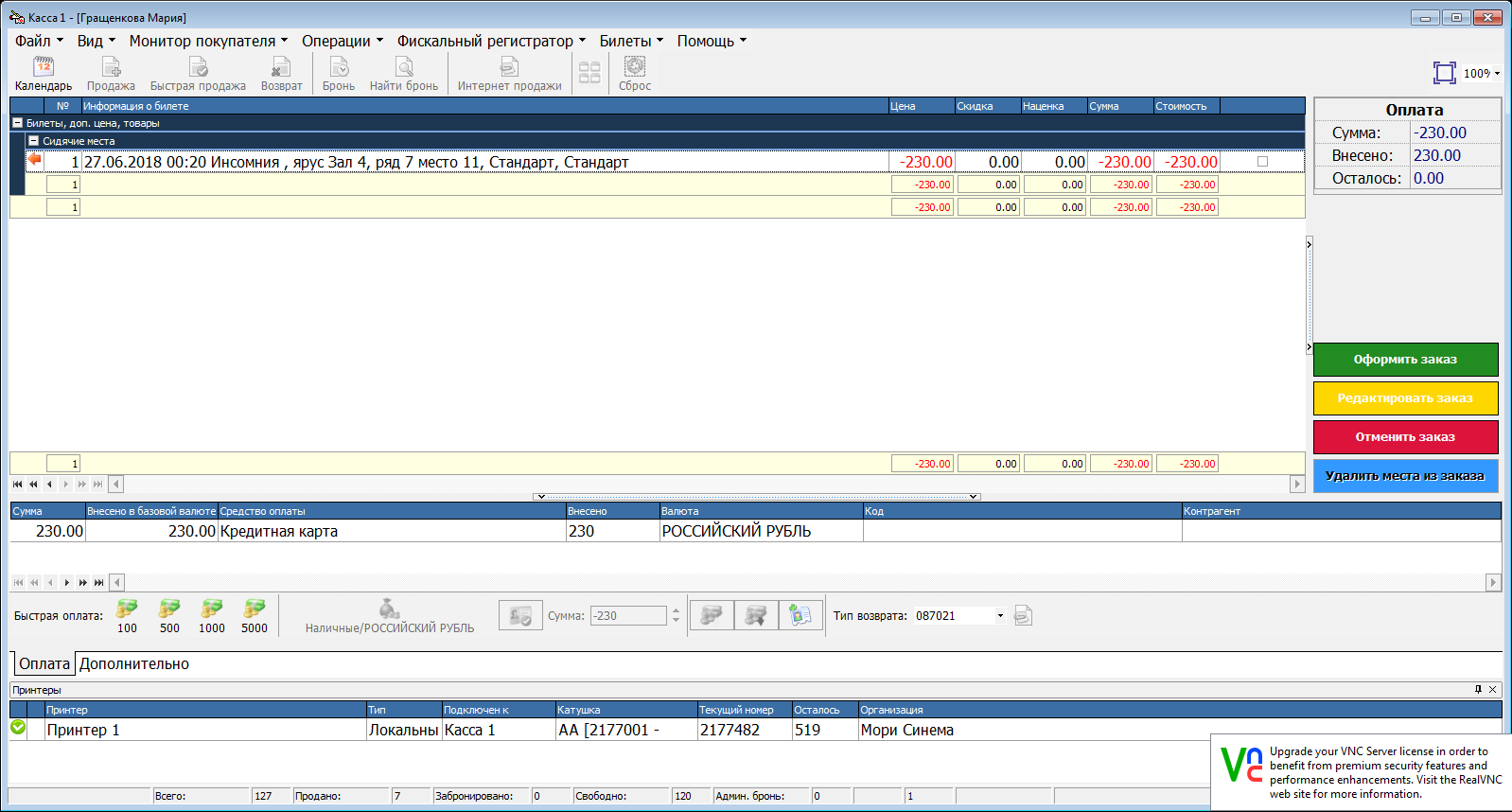Click the Средство оплаты column header
The height and width of the screenshot is (812, 1512).
point(392,511)
